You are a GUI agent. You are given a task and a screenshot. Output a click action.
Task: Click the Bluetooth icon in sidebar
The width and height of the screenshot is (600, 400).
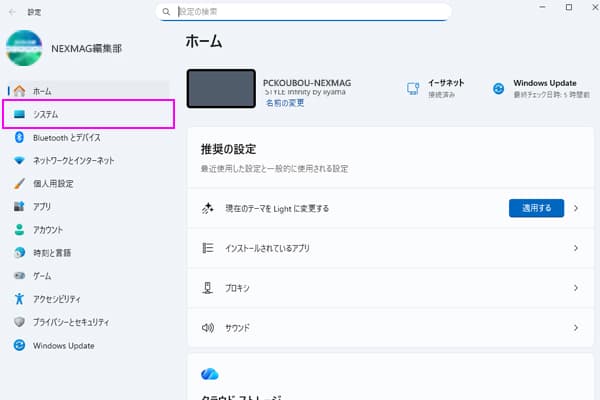pos(19,137)
